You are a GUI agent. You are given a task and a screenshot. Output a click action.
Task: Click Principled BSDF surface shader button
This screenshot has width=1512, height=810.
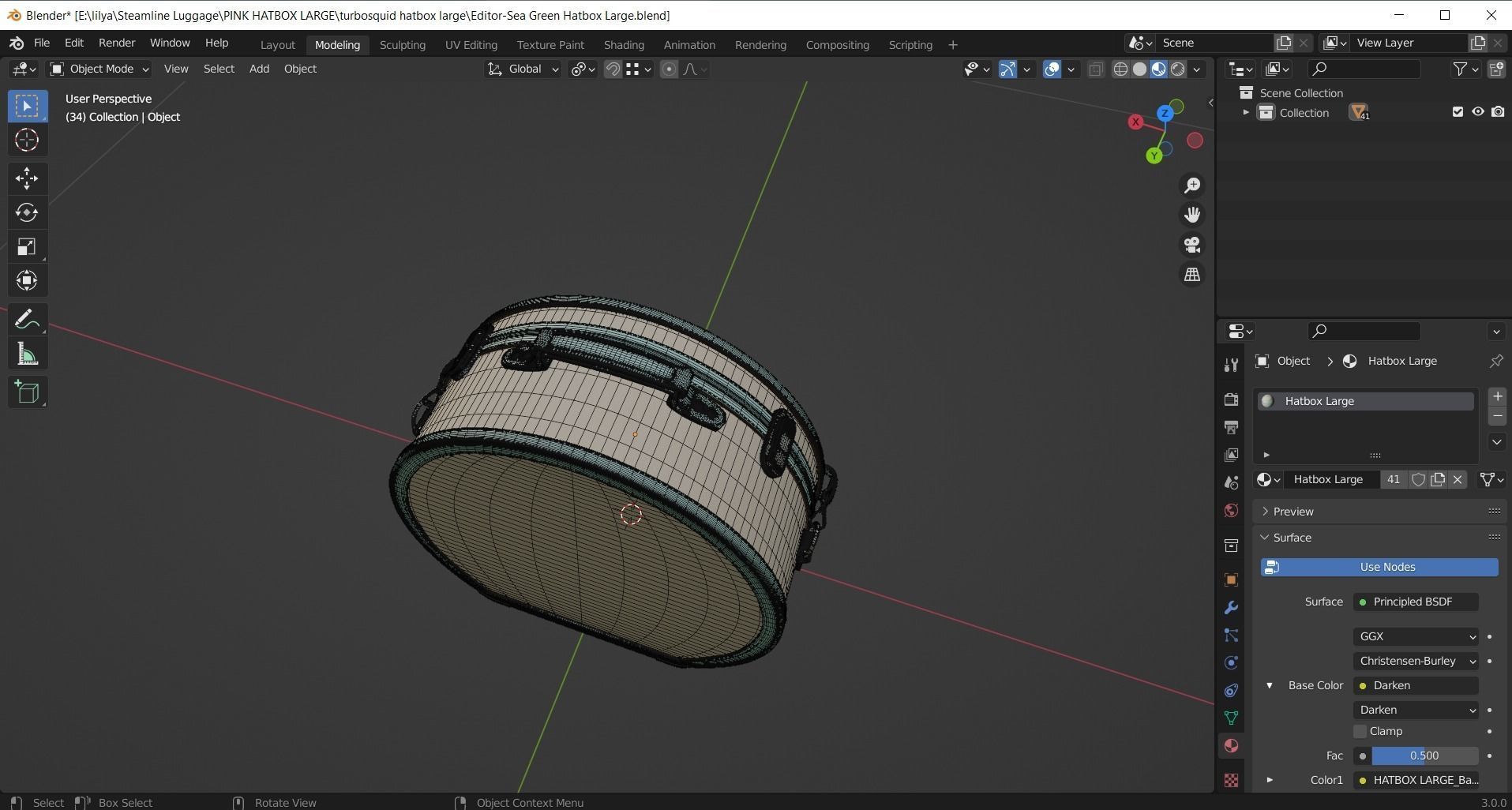coord(1416,602)
